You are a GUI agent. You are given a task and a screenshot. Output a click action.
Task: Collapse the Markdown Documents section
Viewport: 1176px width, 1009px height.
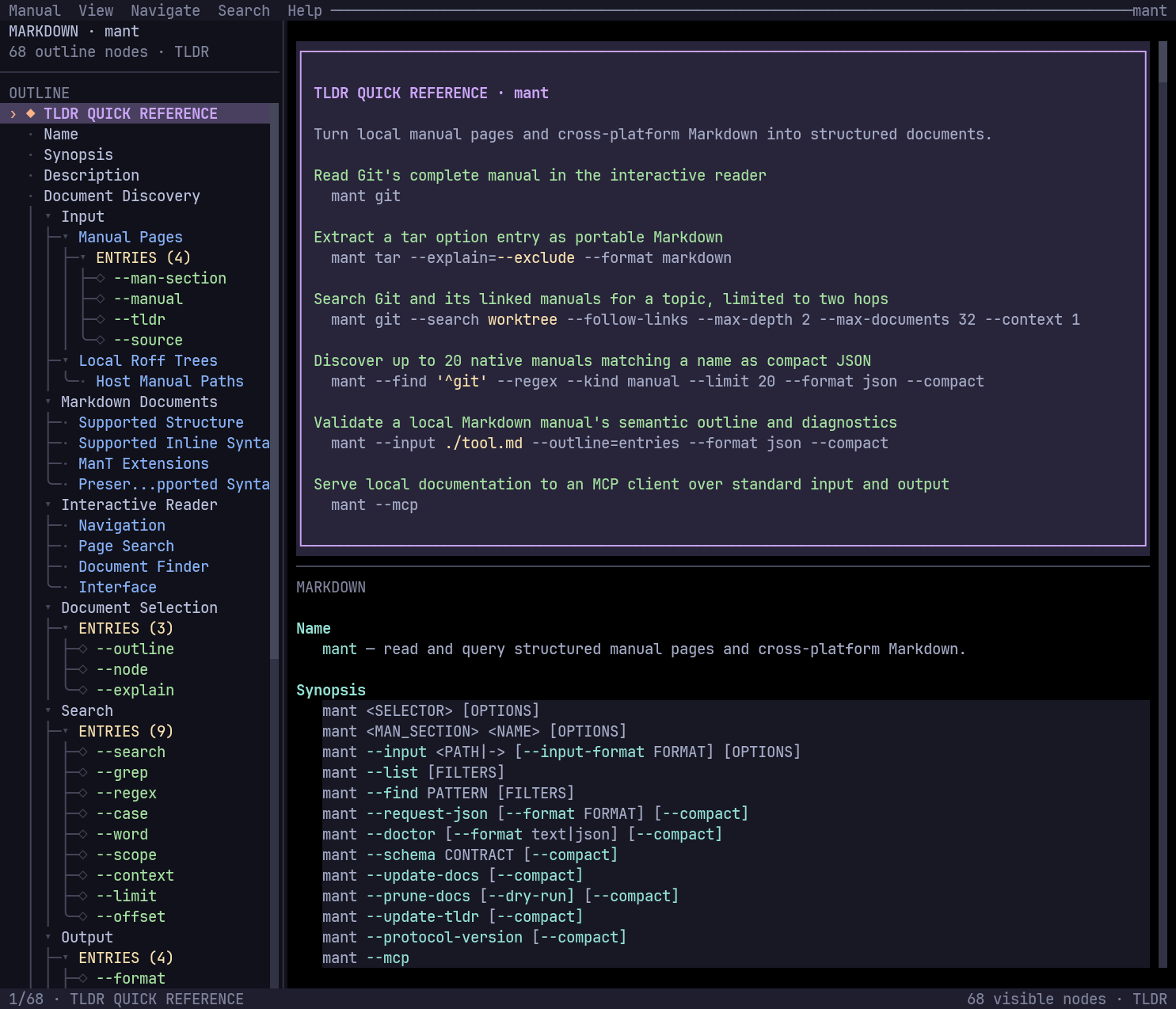coord(48,402)
